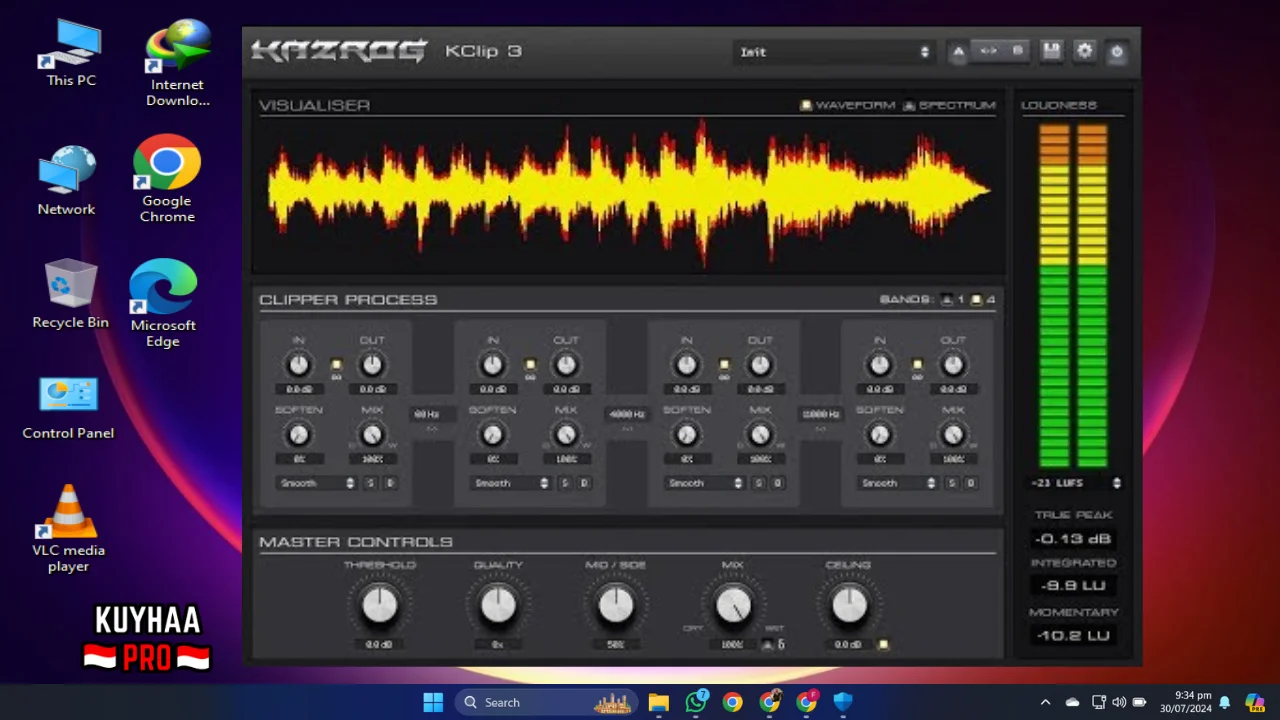Screen dimensions: 1280x720
Task: Click 4000 Hz crossover frequency field
Action: (x=627, y=414)
